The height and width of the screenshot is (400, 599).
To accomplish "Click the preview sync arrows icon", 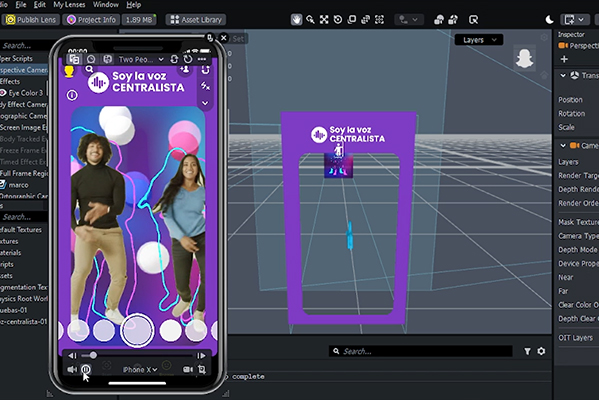I will tap(174, 59).
